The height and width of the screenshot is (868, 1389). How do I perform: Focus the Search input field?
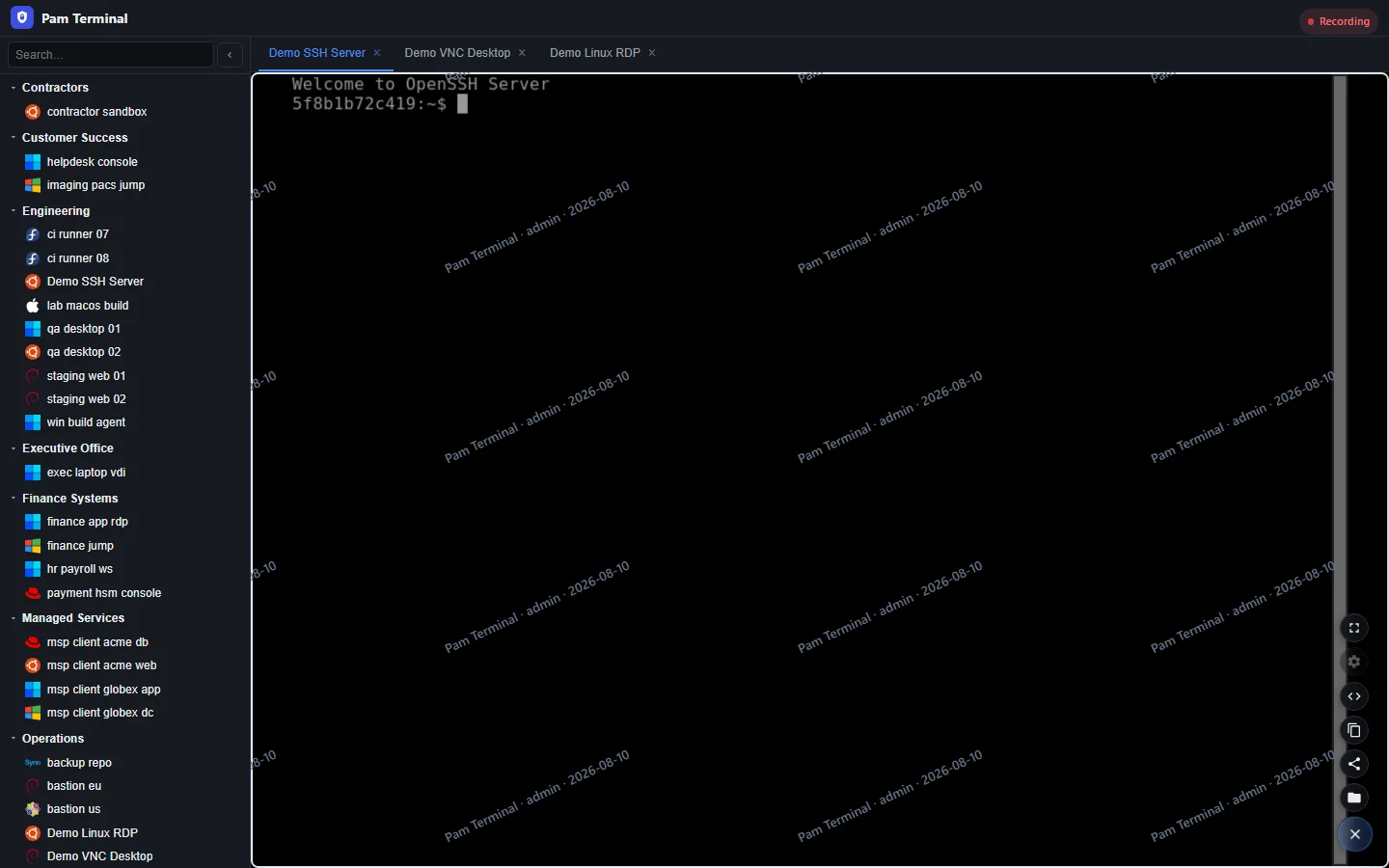pos(110,55)
